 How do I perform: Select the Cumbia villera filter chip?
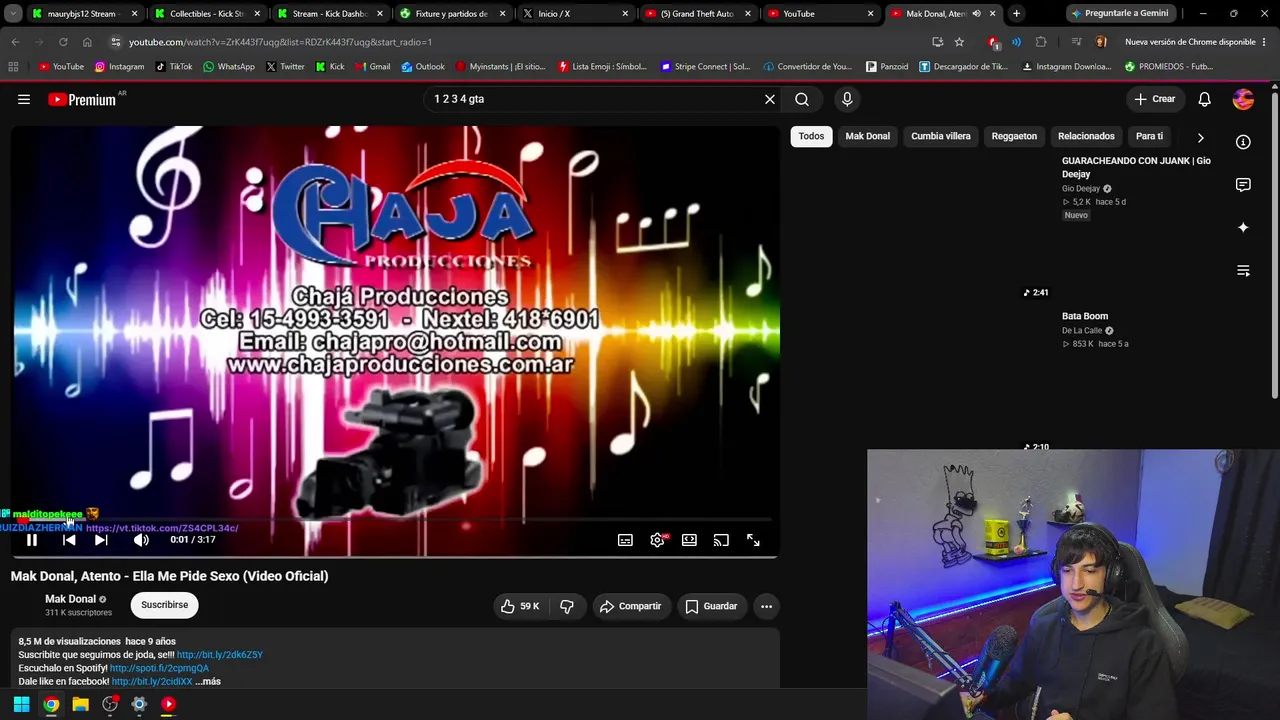point(941,136)
